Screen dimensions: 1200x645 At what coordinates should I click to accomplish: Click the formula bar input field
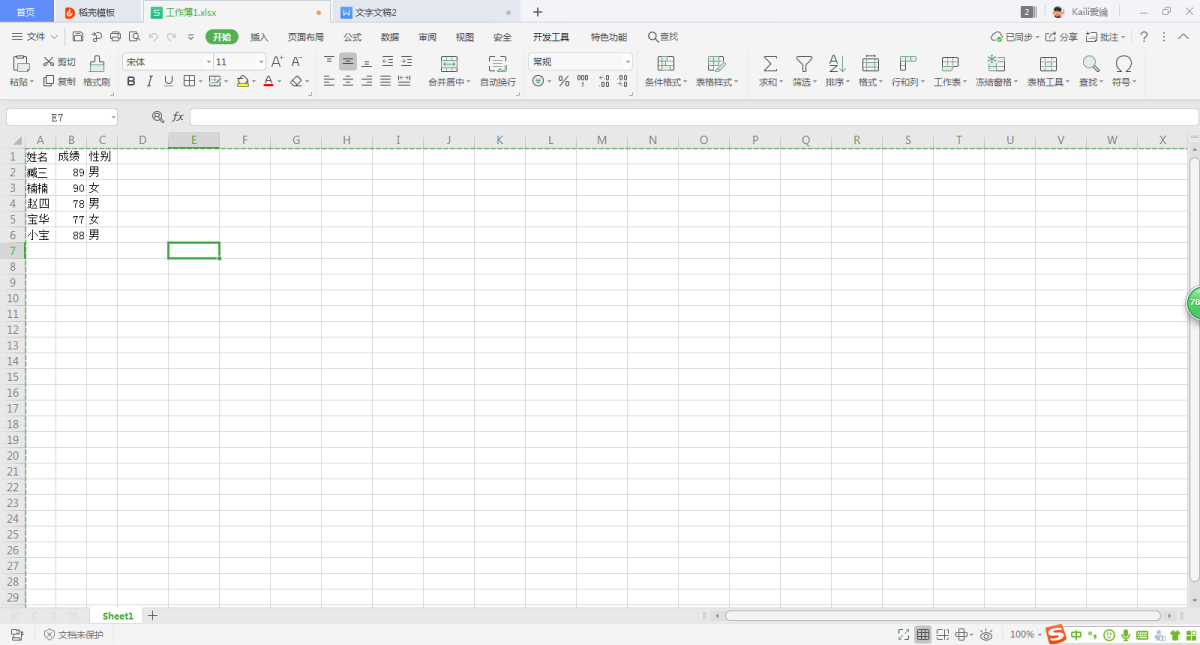[x=690, y=117]
